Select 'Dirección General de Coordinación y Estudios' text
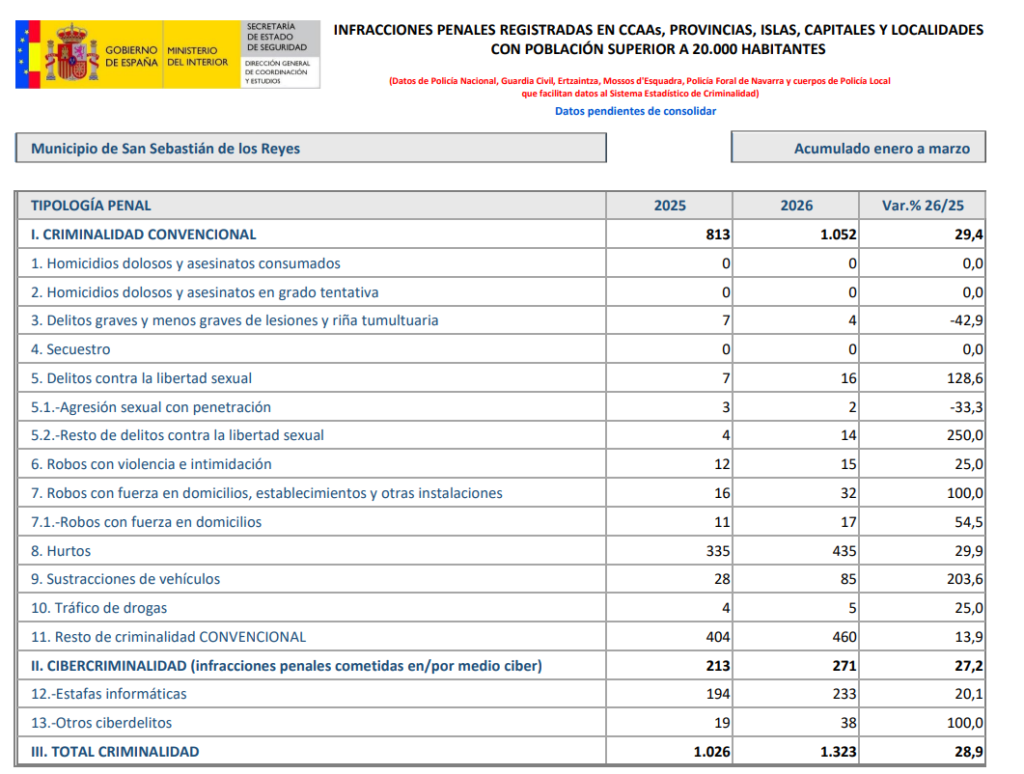Screen dimensions: 1024x774 (x=278, y=72)
